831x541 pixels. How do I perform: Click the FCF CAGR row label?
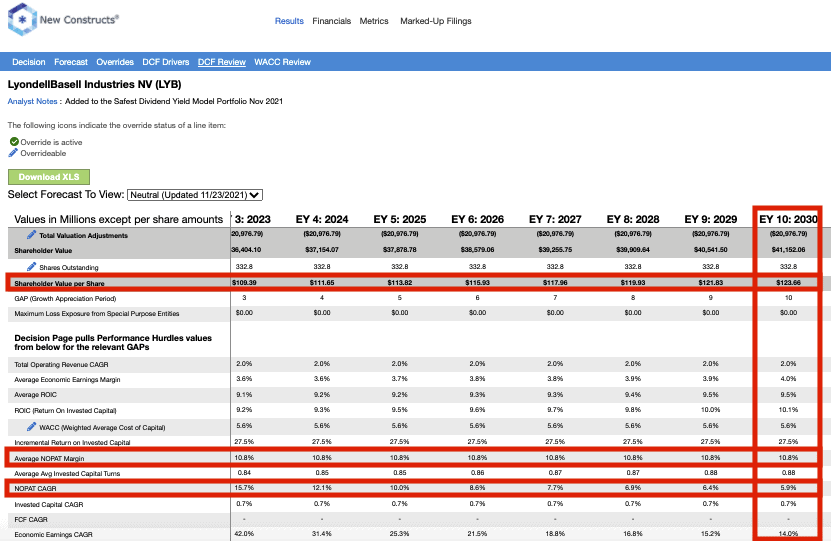point(31,519)
